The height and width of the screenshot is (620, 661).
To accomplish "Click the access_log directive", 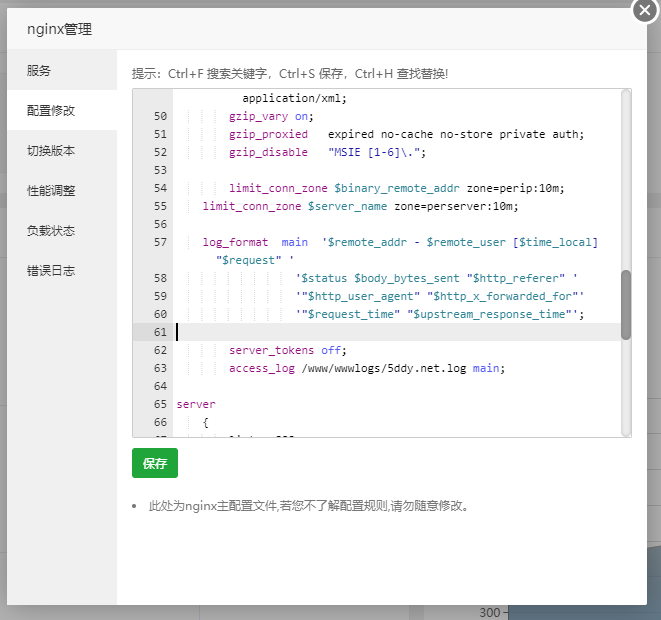I will 262,368.
